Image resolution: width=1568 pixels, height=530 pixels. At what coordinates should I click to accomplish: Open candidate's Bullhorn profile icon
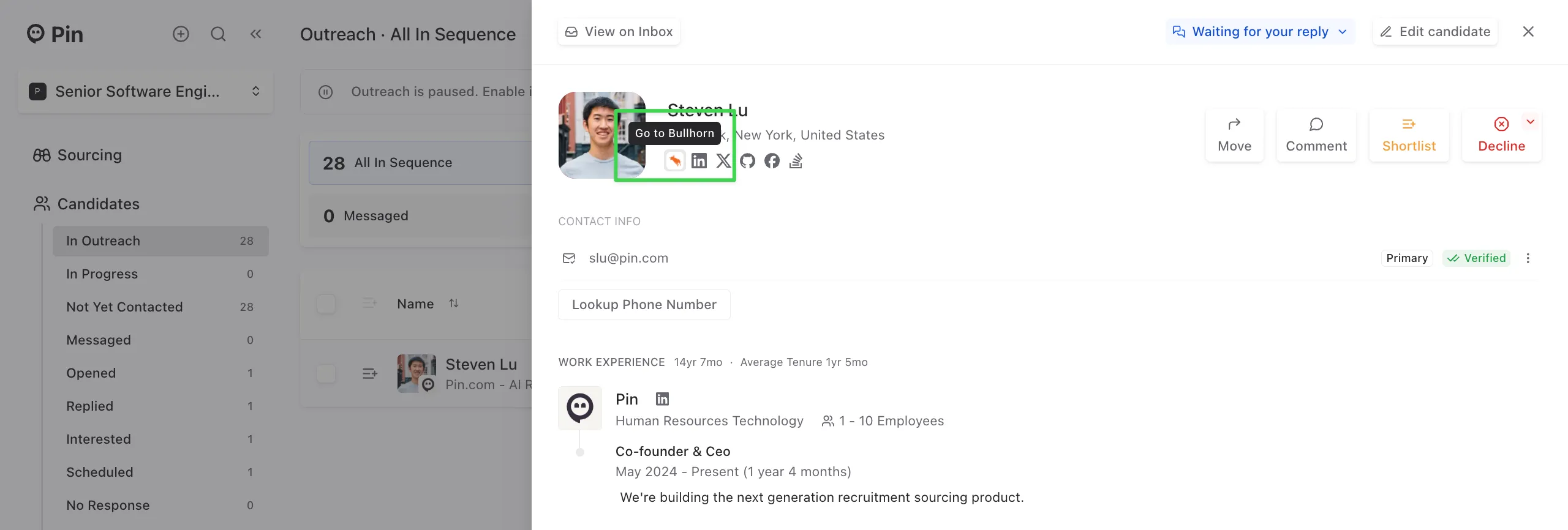(x=674, y=161)
